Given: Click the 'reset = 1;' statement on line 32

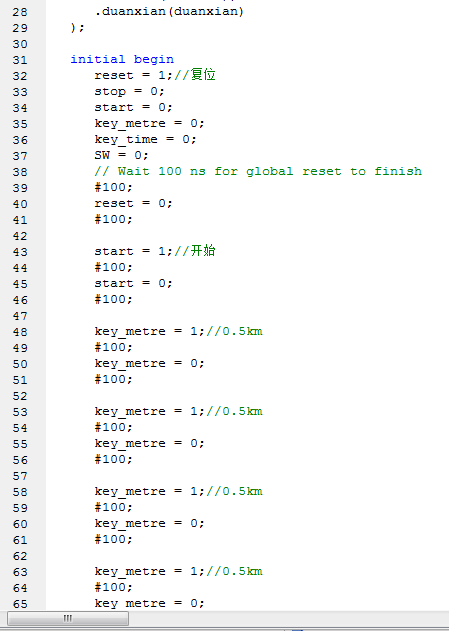Looking at the screenshot, I should [134, 75].
